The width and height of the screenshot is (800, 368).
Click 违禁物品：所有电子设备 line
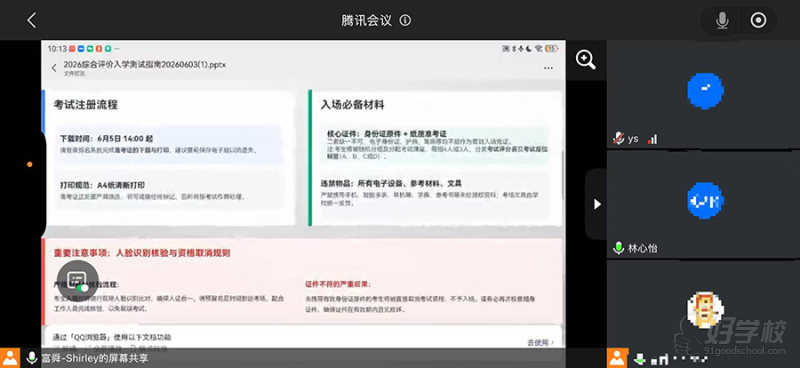(x=391, y=183)
